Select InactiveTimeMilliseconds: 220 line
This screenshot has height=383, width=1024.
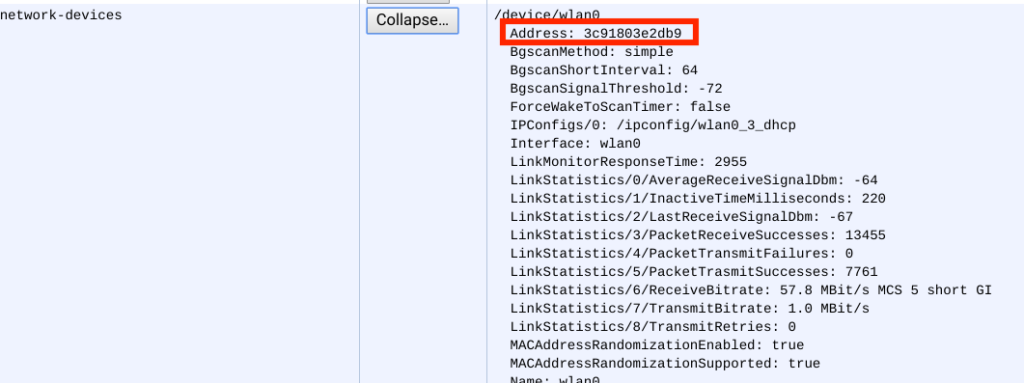click(697, 198)
